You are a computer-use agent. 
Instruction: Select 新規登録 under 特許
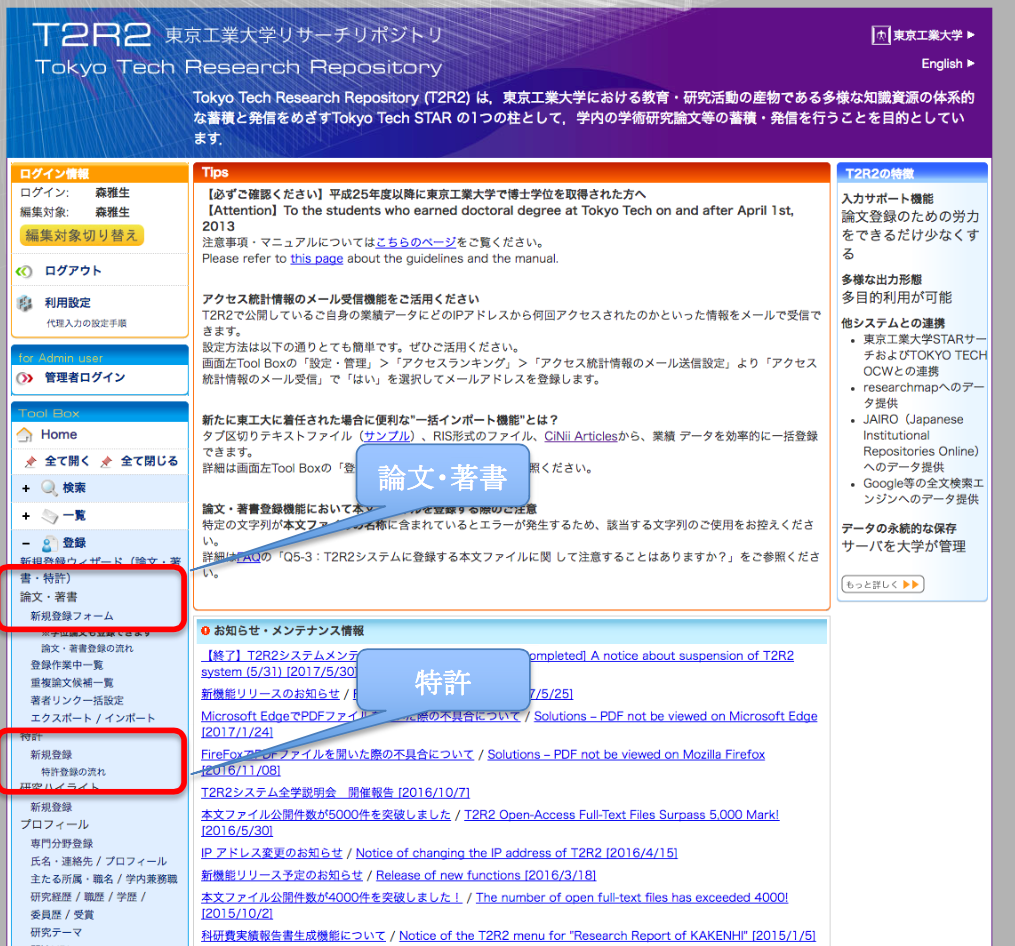[x=51, y=754]
